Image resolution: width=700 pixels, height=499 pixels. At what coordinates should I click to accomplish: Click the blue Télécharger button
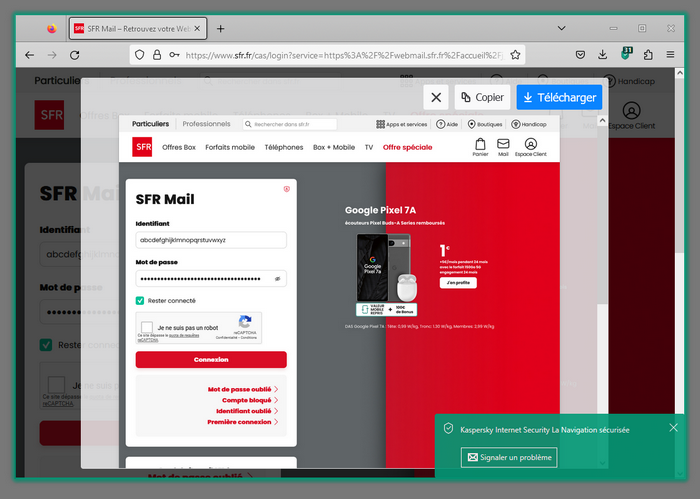pyautogui.click(x=559, y=97)
